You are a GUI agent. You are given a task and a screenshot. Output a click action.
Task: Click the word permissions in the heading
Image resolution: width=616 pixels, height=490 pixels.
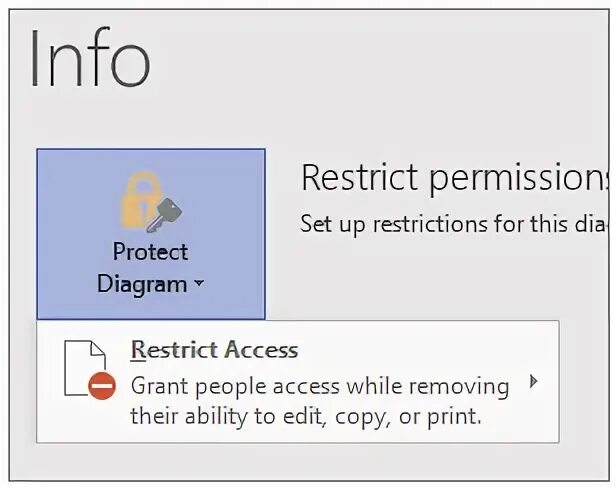520,178
